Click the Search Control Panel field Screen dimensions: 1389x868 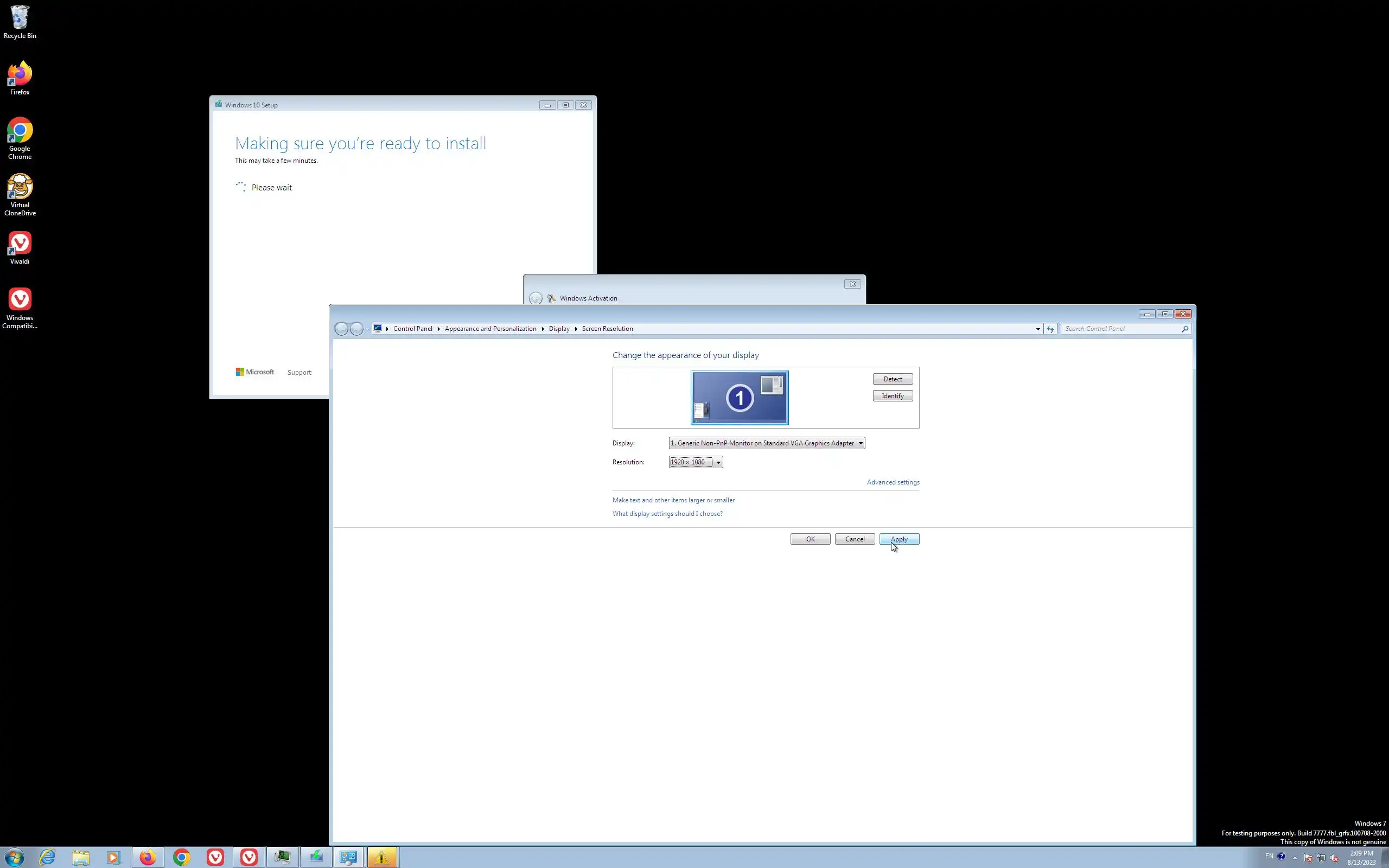[1119, 329]
